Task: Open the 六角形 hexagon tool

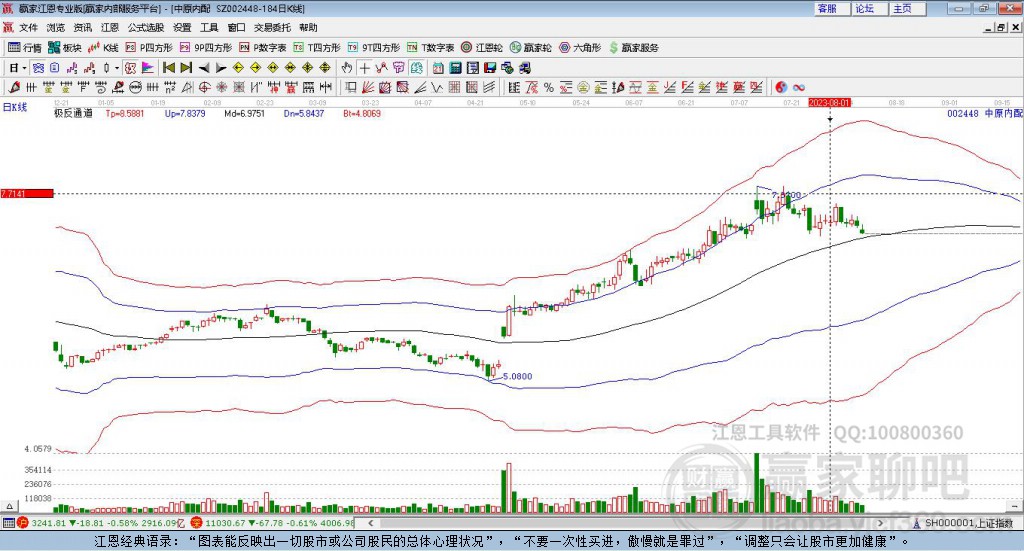Action: (x=580, y=48)
